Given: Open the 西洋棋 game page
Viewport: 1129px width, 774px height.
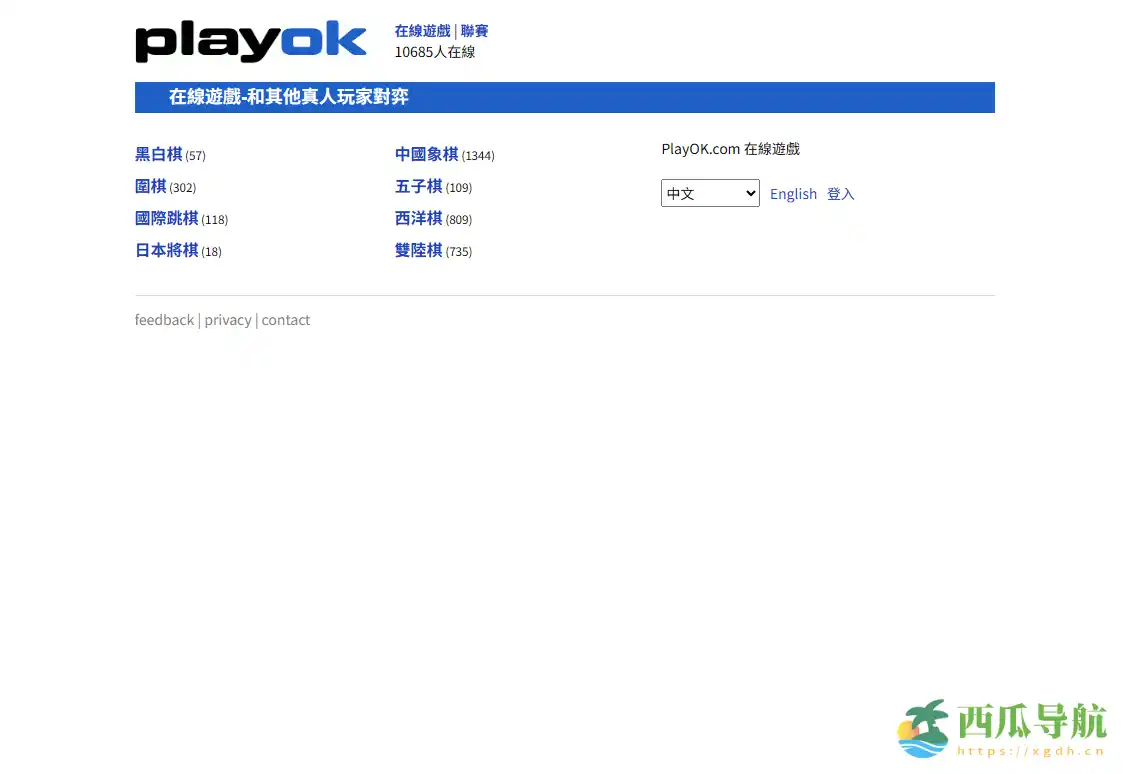Looking at the screenshot, I should point(418,219).
